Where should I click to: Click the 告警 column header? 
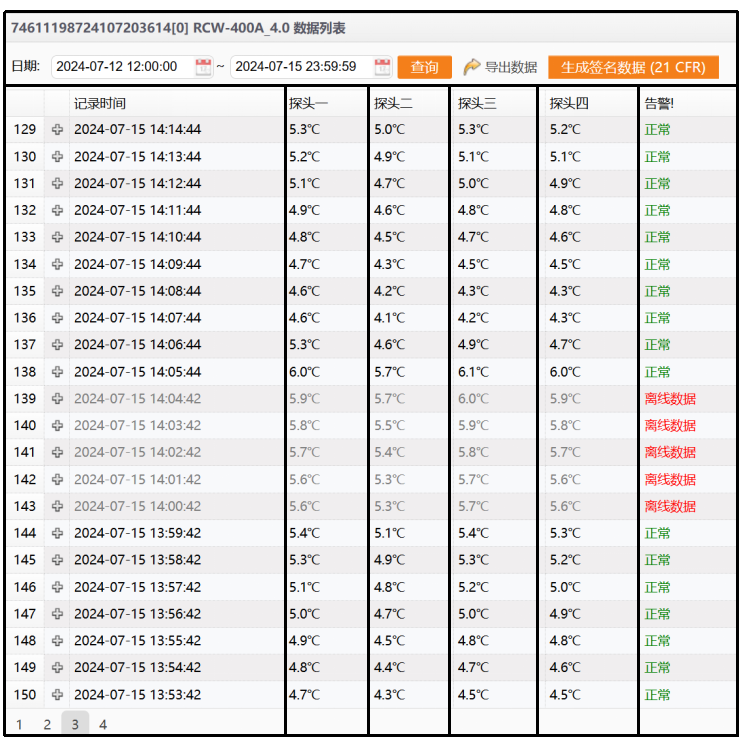[659, 103]
